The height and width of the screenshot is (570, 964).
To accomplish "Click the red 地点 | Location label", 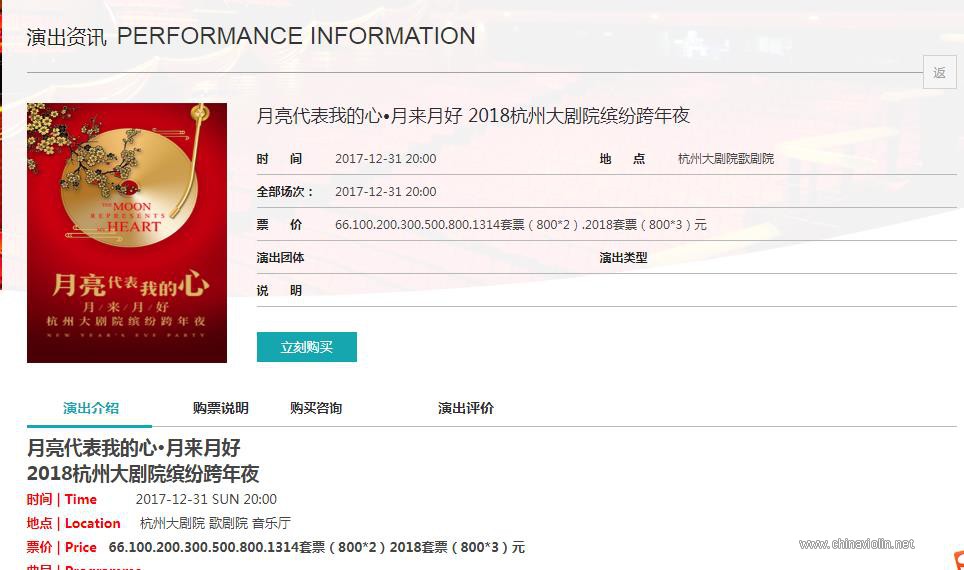I will (x=73, y=523).
